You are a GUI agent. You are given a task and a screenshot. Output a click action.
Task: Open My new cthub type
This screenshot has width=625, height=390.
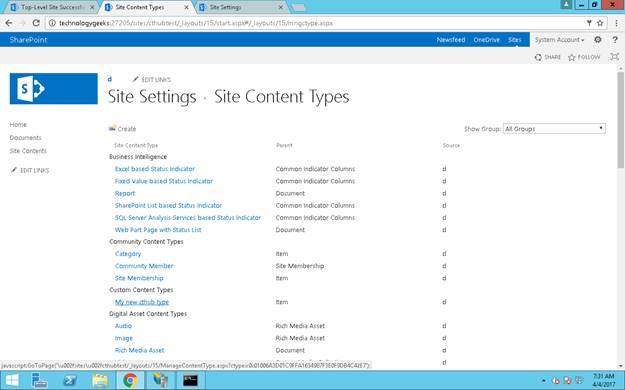point(142,302)
